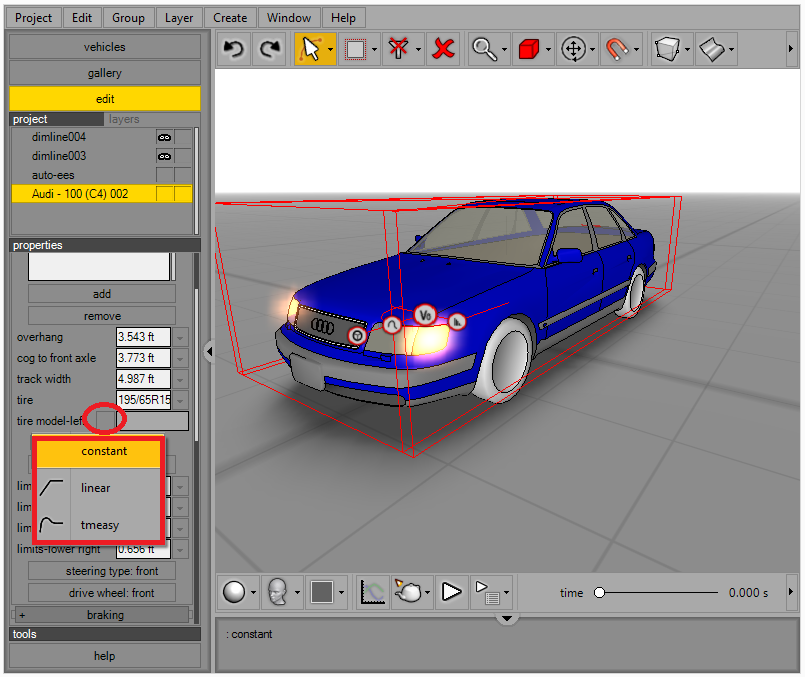The width and height of the screenshot is (805, 677).
Task: Open the Create menu
Action: pos(230,18)
